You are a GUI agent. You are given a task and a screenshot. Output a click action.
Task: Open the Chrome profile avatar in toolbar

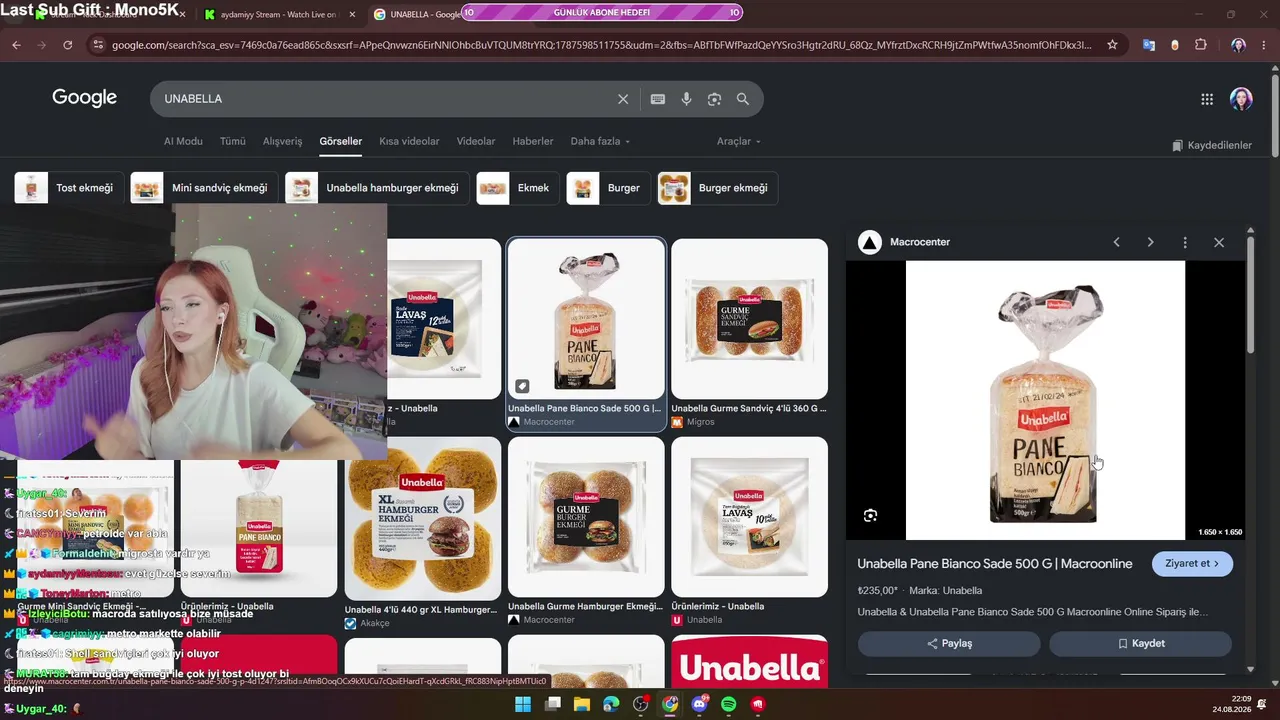1238,45
